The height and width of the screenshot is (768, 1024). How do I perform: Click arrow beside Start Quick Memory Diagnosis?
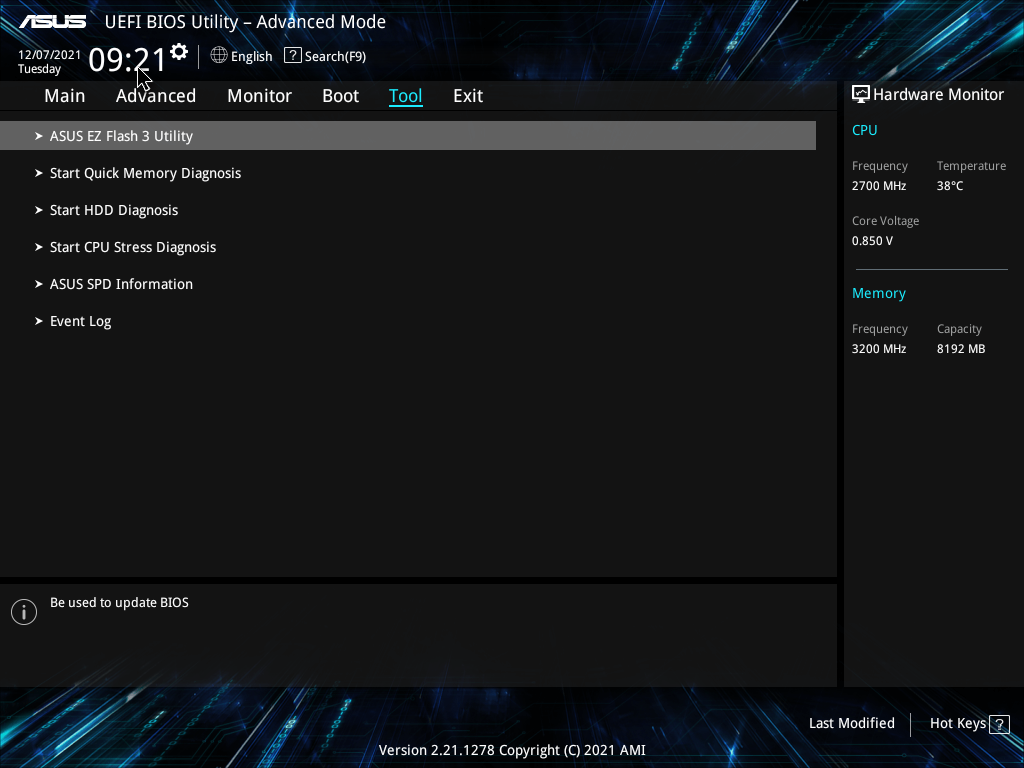point(39,173)
